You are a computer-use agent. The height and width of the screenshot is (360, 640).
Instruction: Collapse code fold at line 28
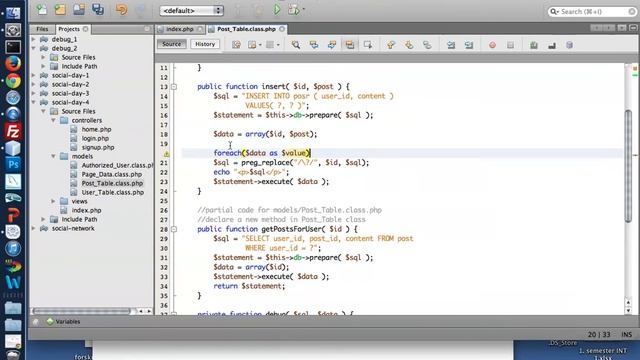pyautogui.click(x=174, y=229)
